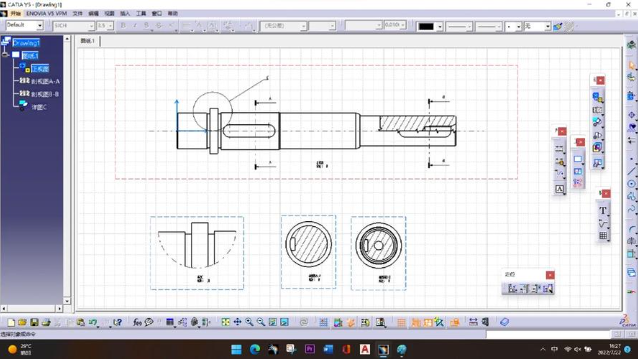Click the Zoom Out magnifier
This screenshot has height=360, width=638.
tap(261, 322)
